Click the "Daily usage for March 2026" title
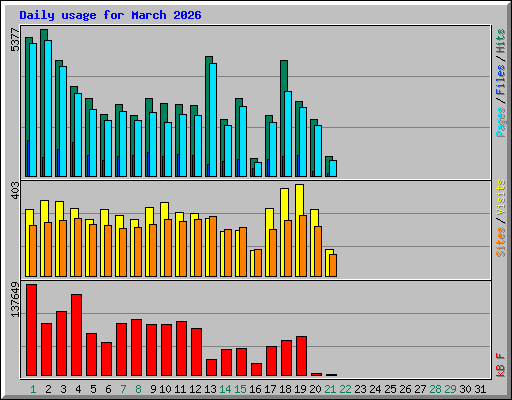Screen dimensions: 512x400 click(x=110, y=15)
